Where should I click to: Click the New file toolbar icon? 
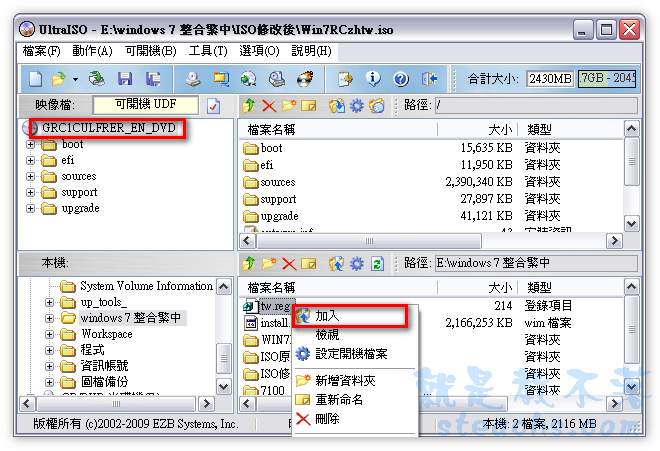pyautogui.click(x=35, y=79)
